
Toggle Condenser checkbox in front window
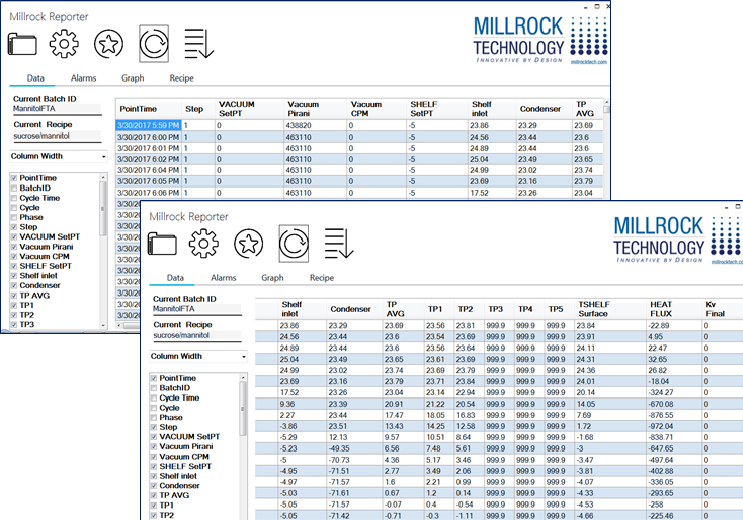tap(154, 486)
